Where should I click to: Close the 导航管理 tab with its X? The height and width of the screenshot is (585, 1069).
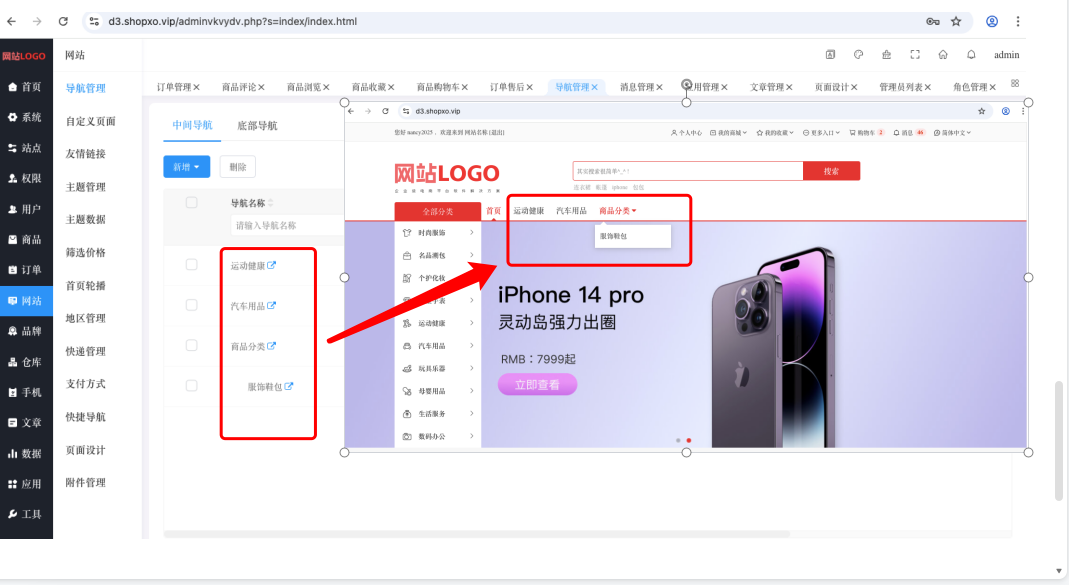click(594, 87)
